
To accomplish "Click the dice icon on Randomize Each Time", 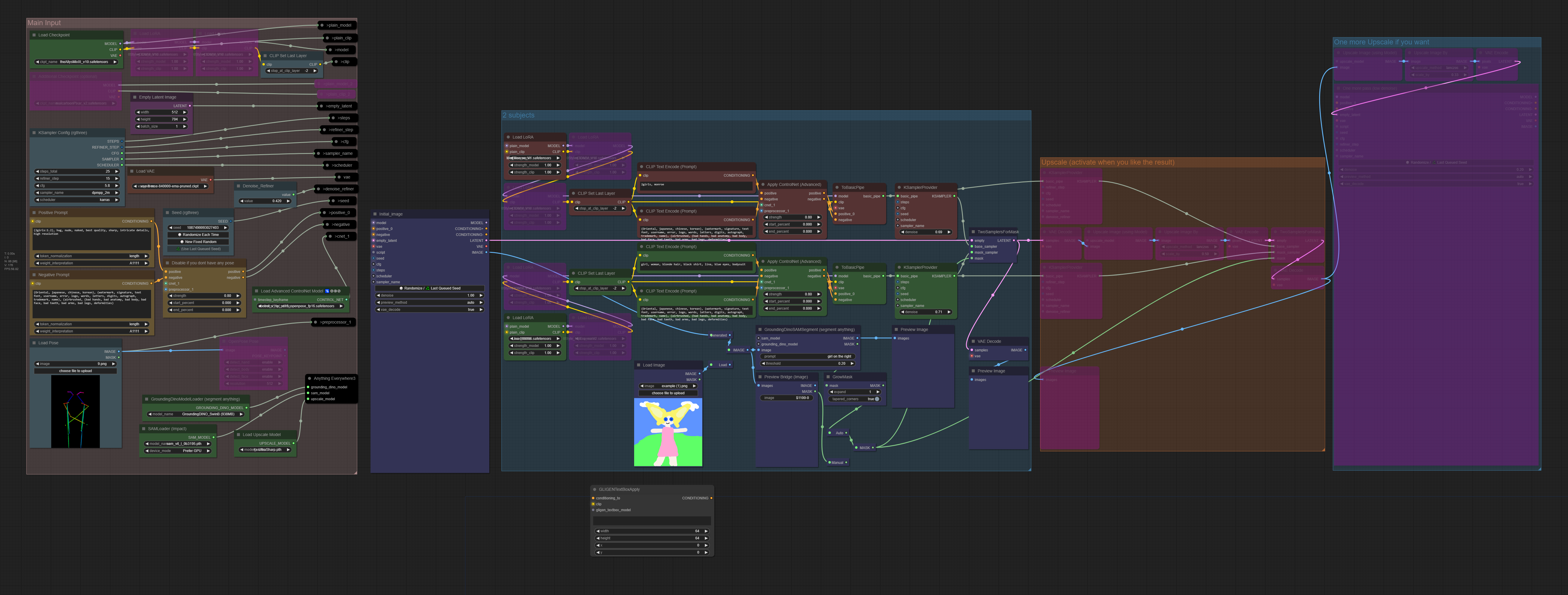I will tap(179, 235).
